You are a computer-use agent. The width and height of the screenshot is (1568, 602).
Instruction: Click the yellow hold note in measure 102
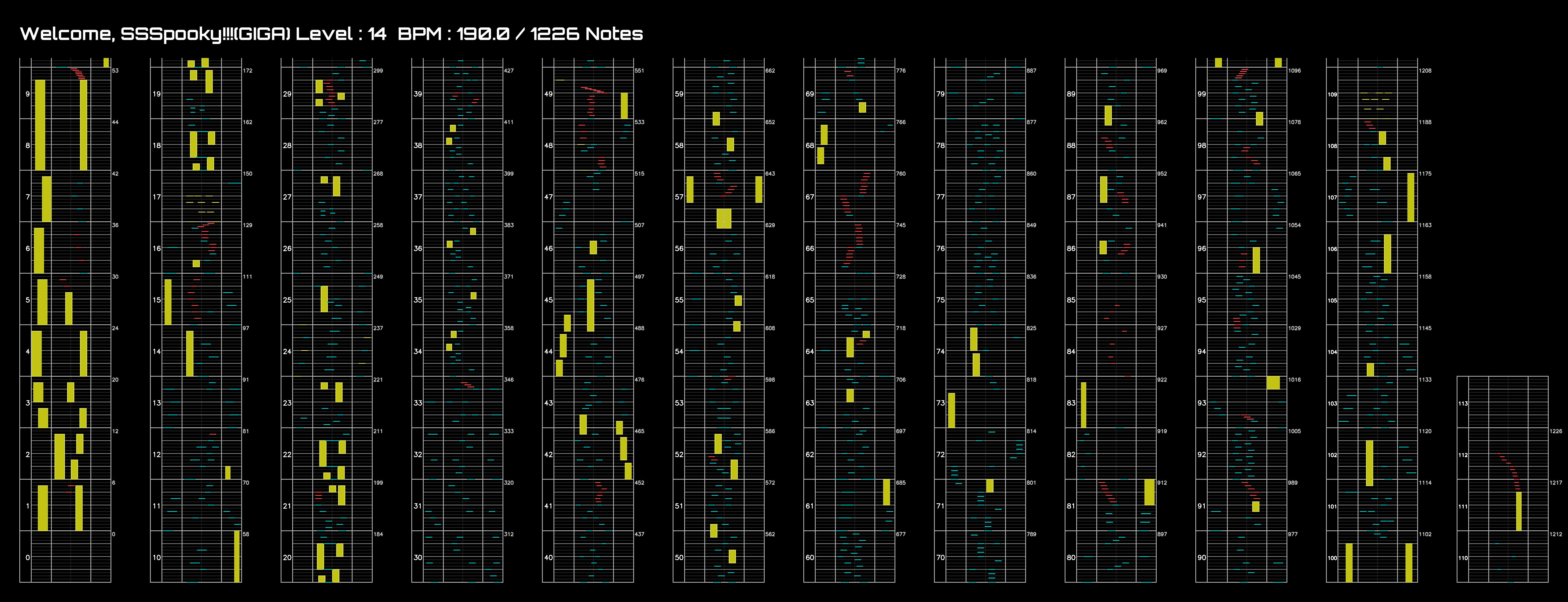[1369, 463]
